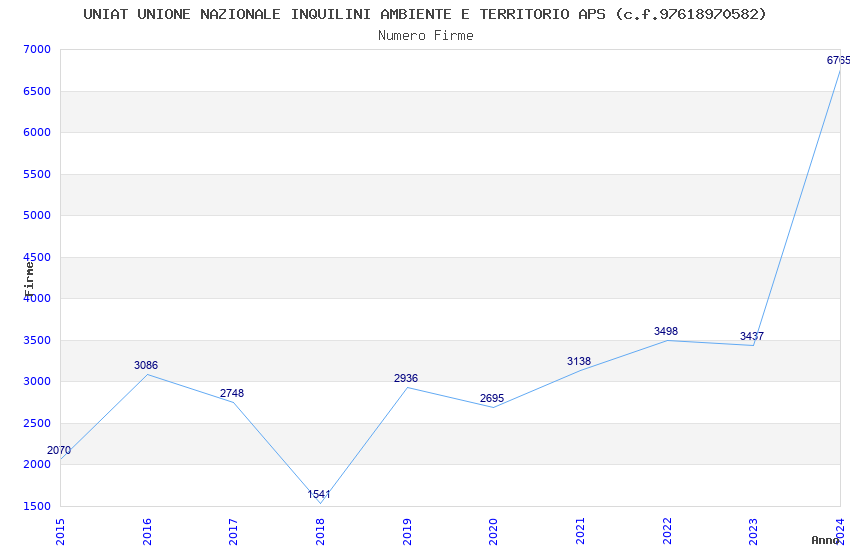This screenshot has height=550, width=850.
Task: Select the data label 2748
Action: [232, 393]
